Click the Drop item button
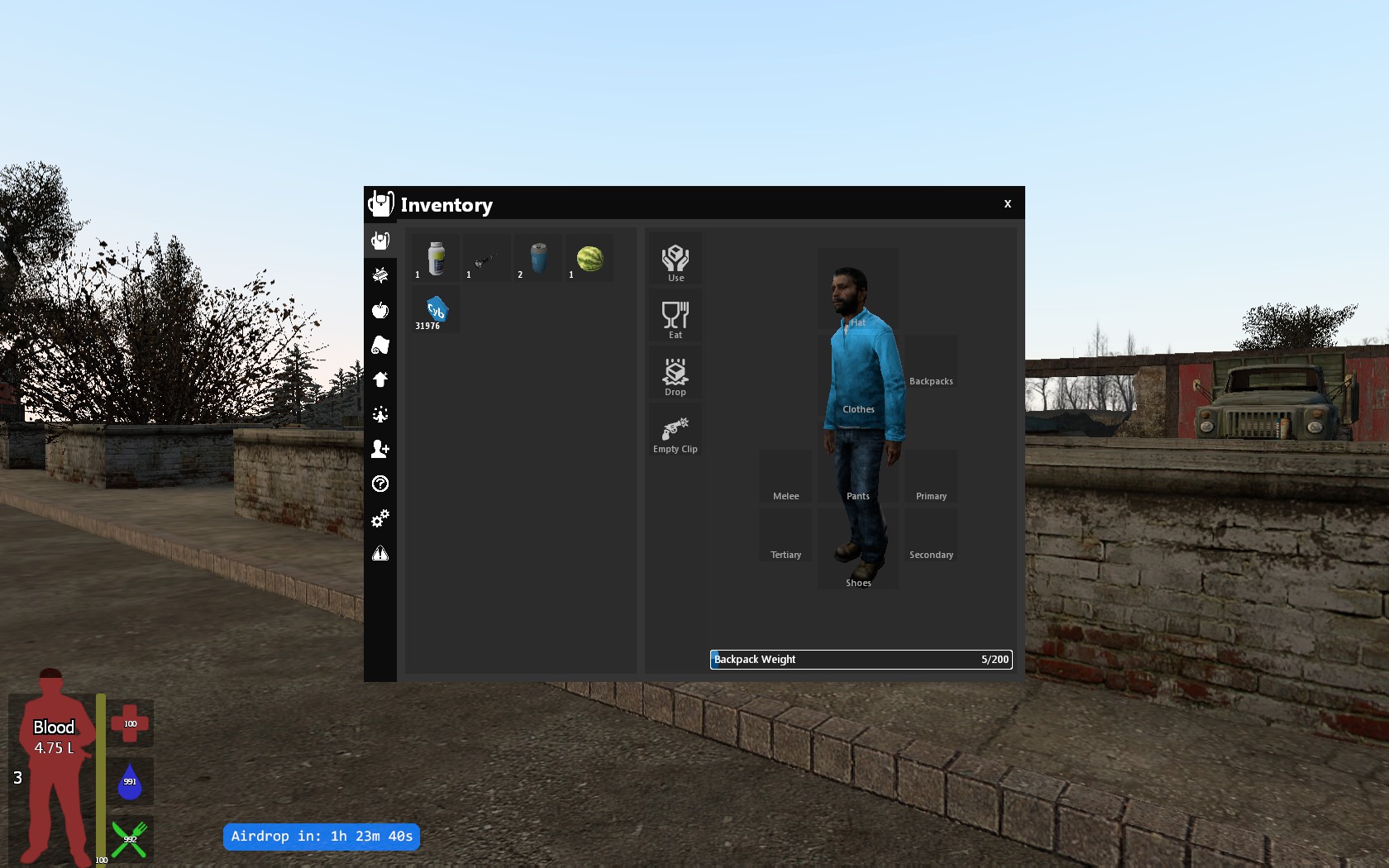The image size is (1389, 868). [x=675, y=374]
